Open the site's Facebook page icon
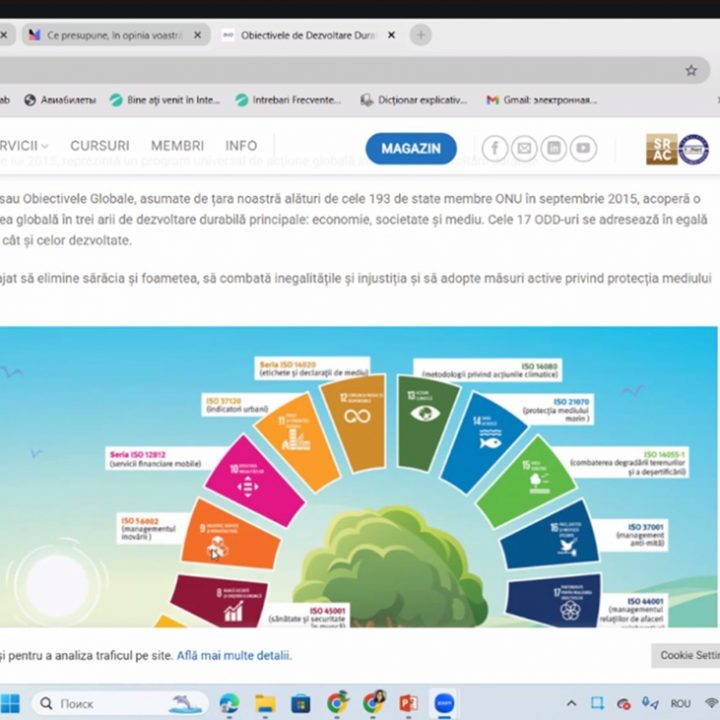Screen dimensions: 720x720 (x=495, y=148)
